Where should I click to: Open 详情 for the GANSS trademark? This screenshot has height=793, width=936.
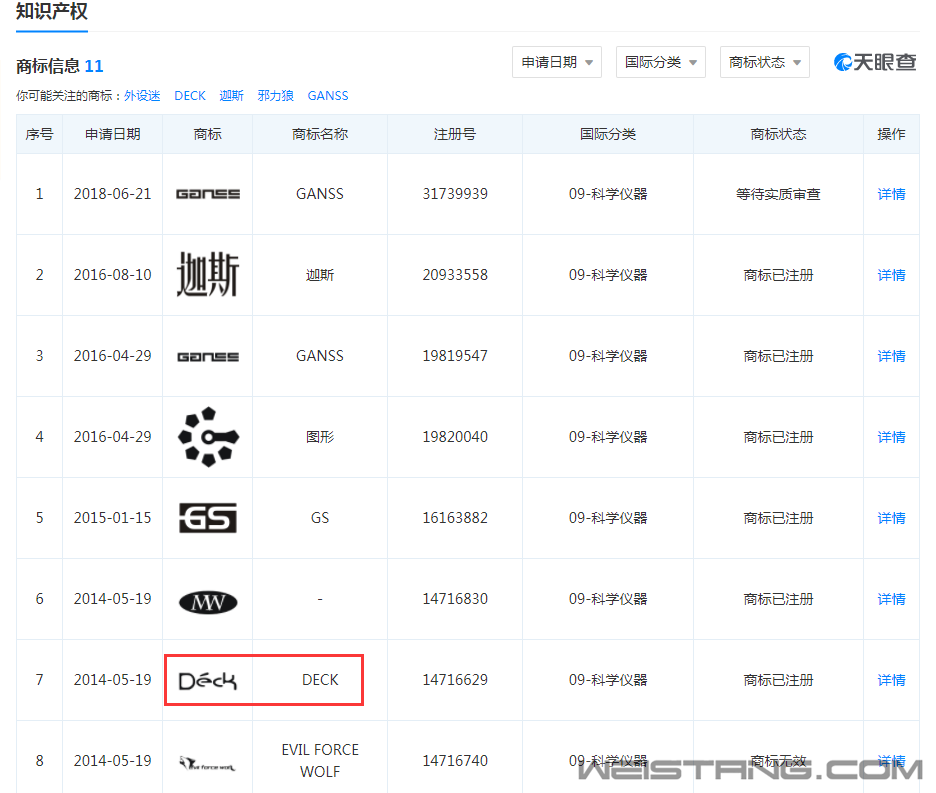click(x=890, y=193)
